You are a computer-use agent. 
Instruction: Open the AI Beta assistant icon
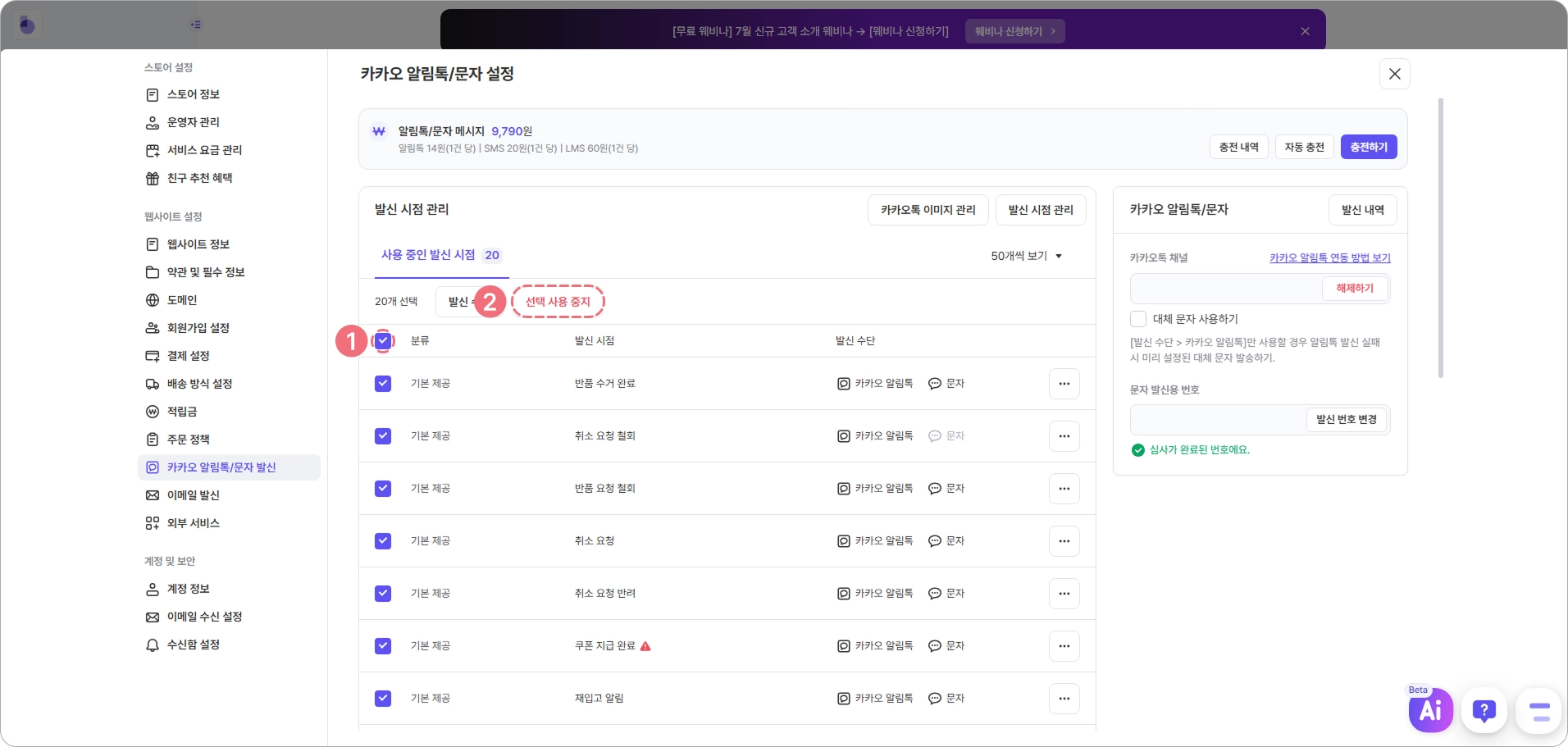click(x=1430, y=710)
